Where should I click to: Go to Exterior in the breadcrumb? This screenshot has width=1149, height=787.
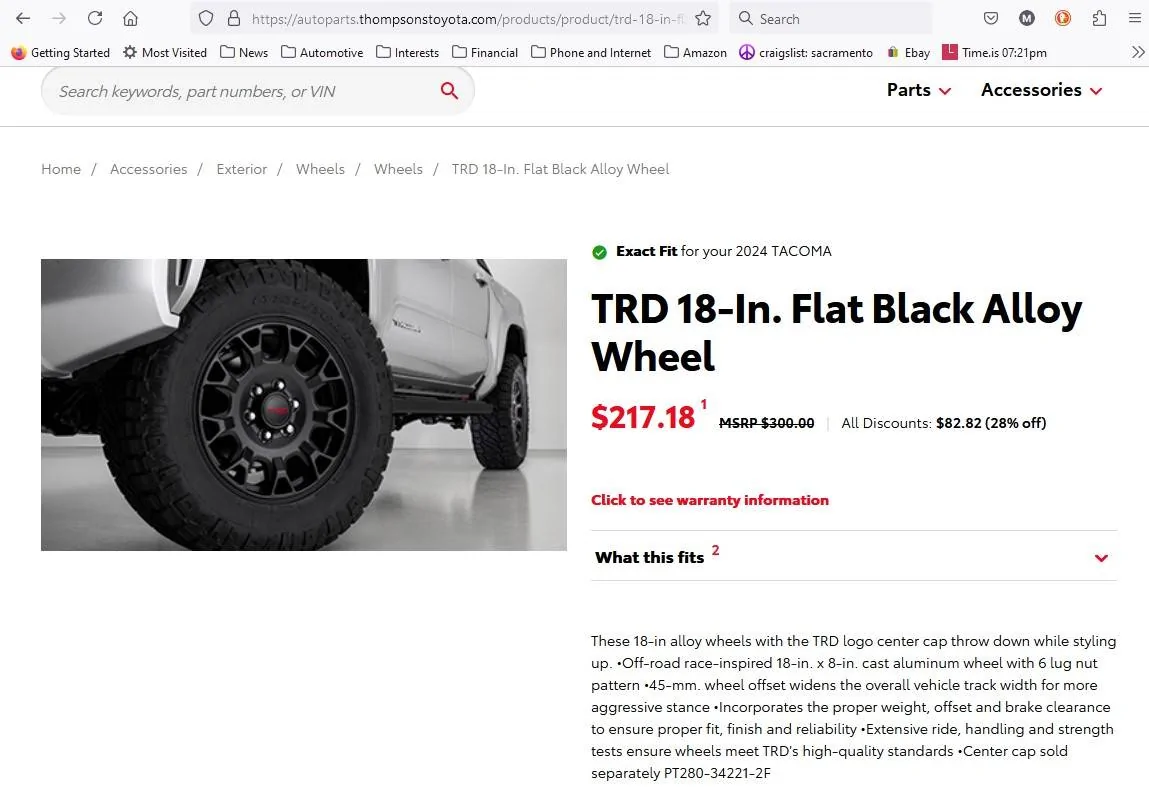[x=241, y=169]
